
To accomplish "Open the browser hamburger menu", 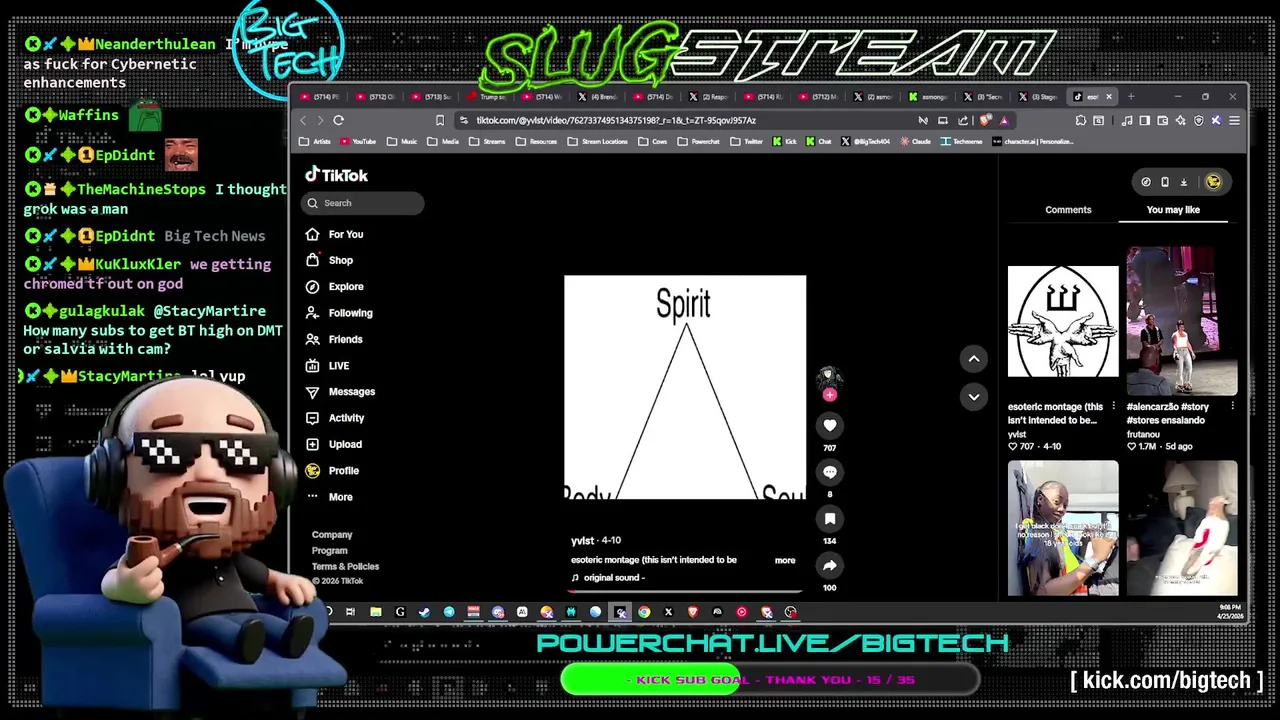I will coord(1234,120).
